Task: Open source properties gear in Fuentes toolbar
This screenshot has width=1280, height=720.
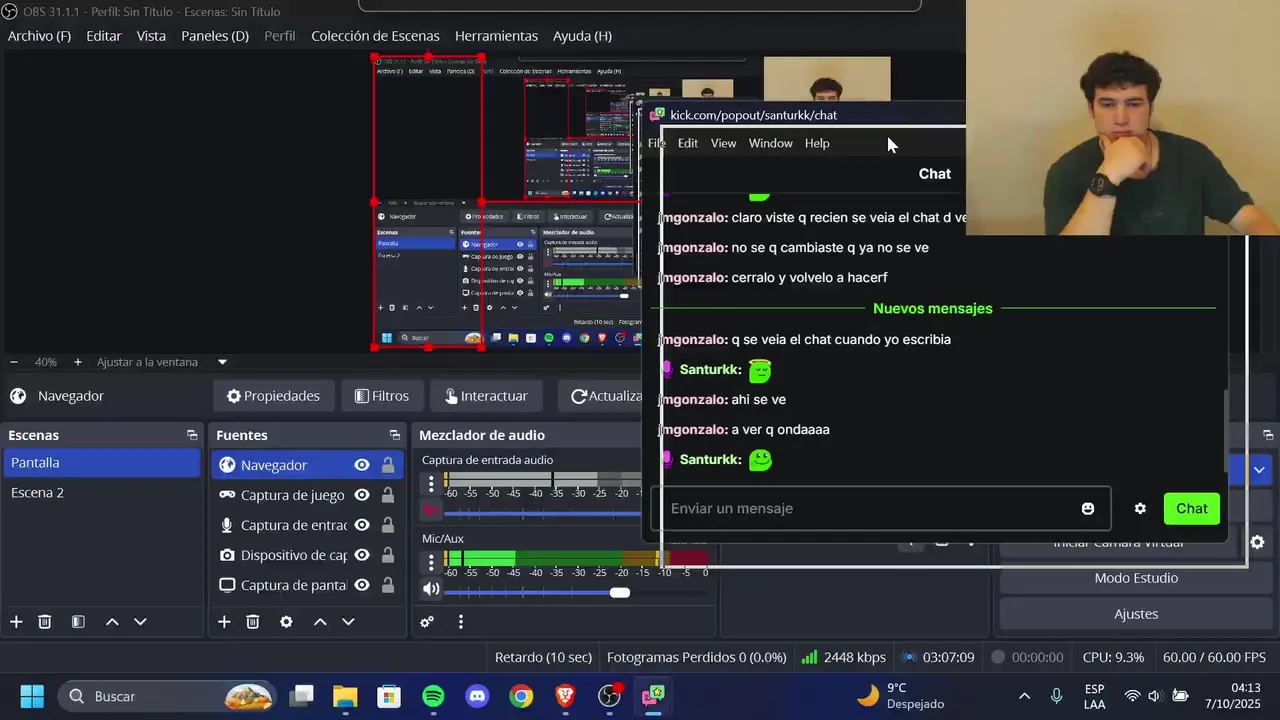Action: coord(286,622)
